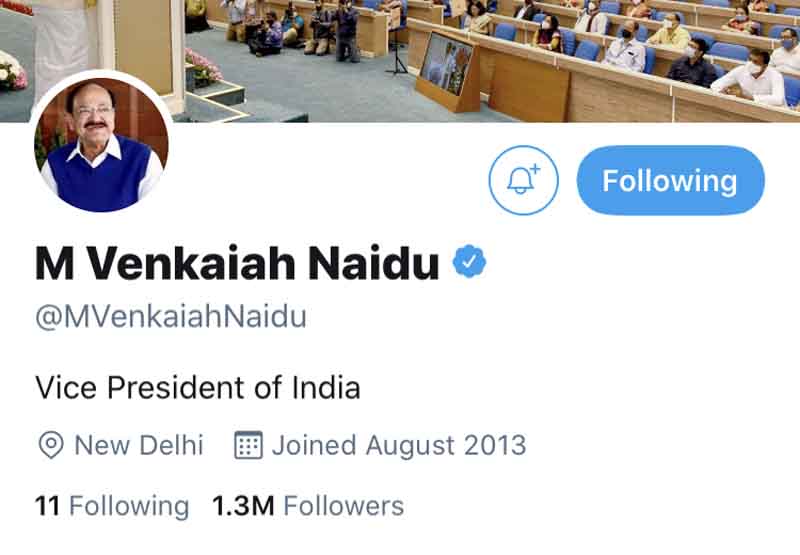The height and width of the screenshot is (555, 800).
Task: Click the blue verified checkmark badge
Action: pos(469,263)
